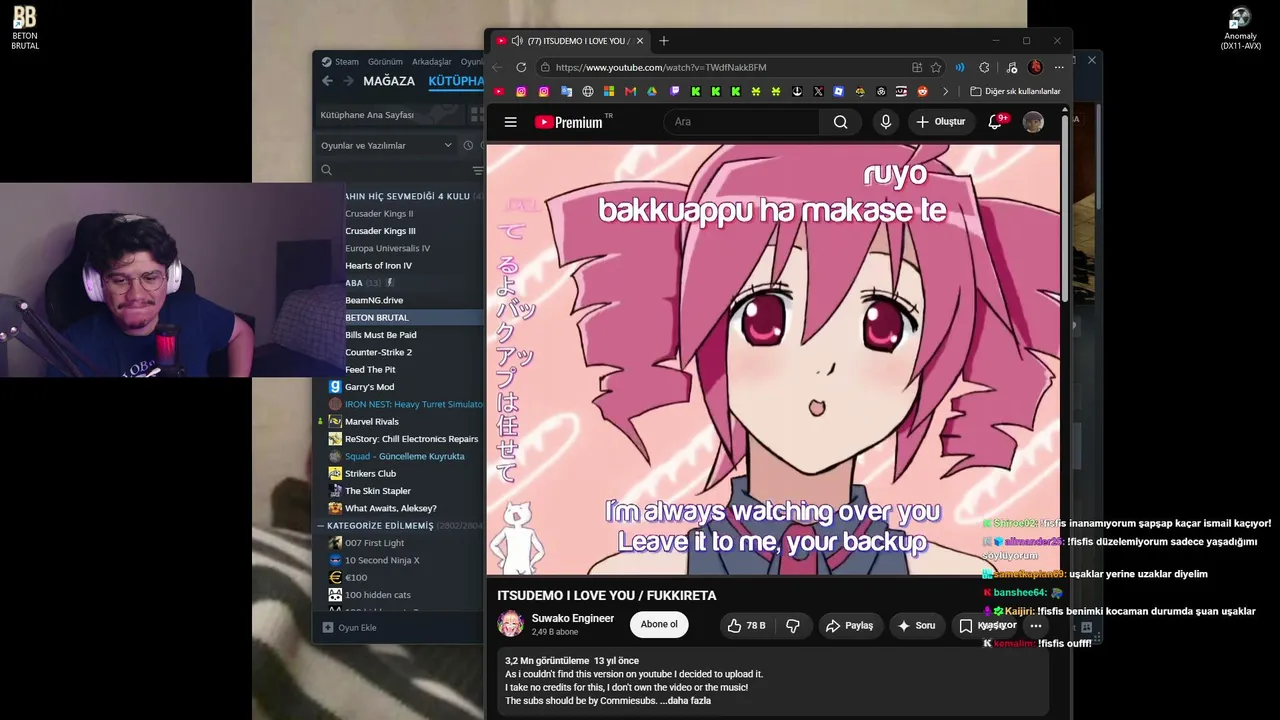Open the Görünüm menu in Steam
The width and height of the screenshot is (1280, 720).
385,62
